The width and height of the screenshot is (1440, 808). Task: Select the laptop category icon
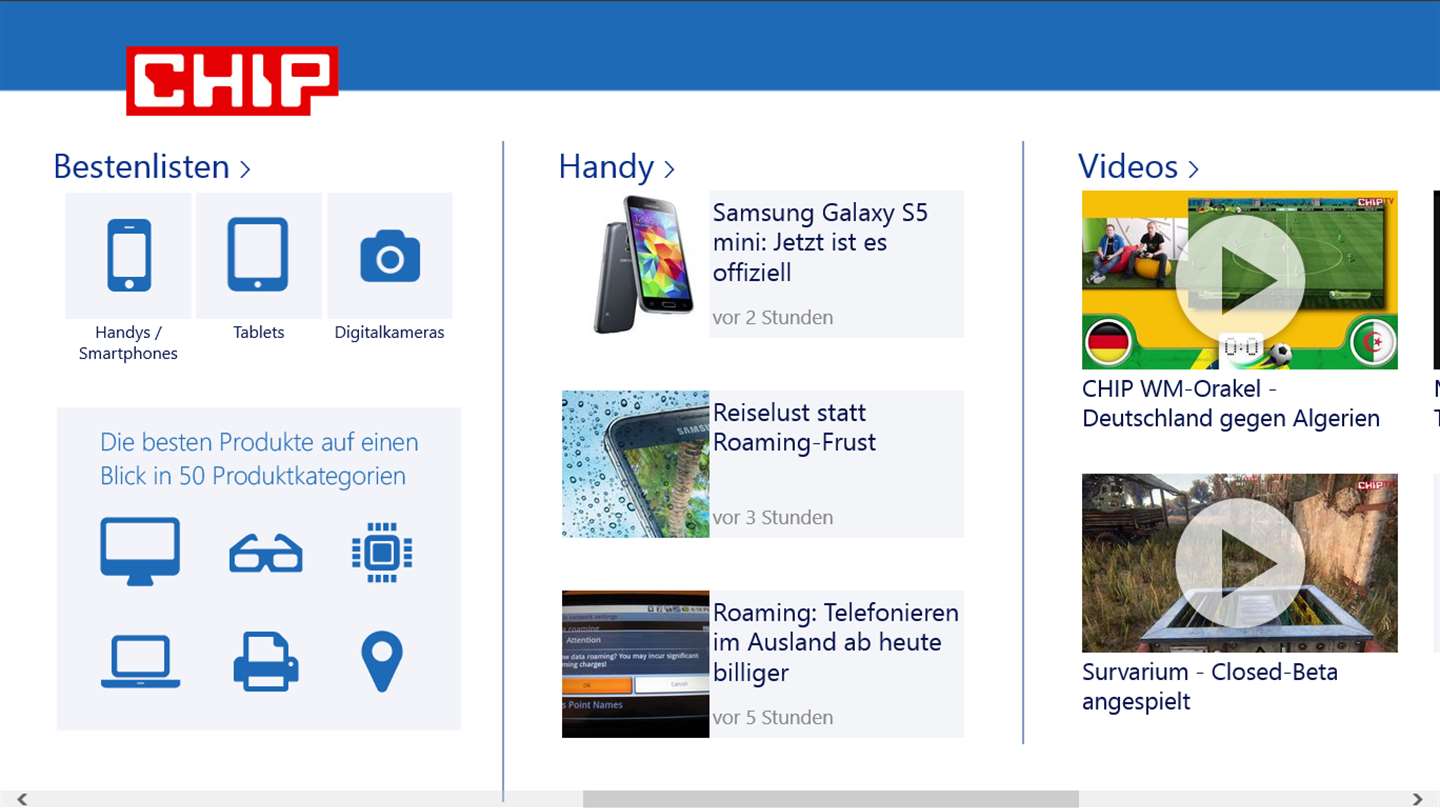(140, 662)
